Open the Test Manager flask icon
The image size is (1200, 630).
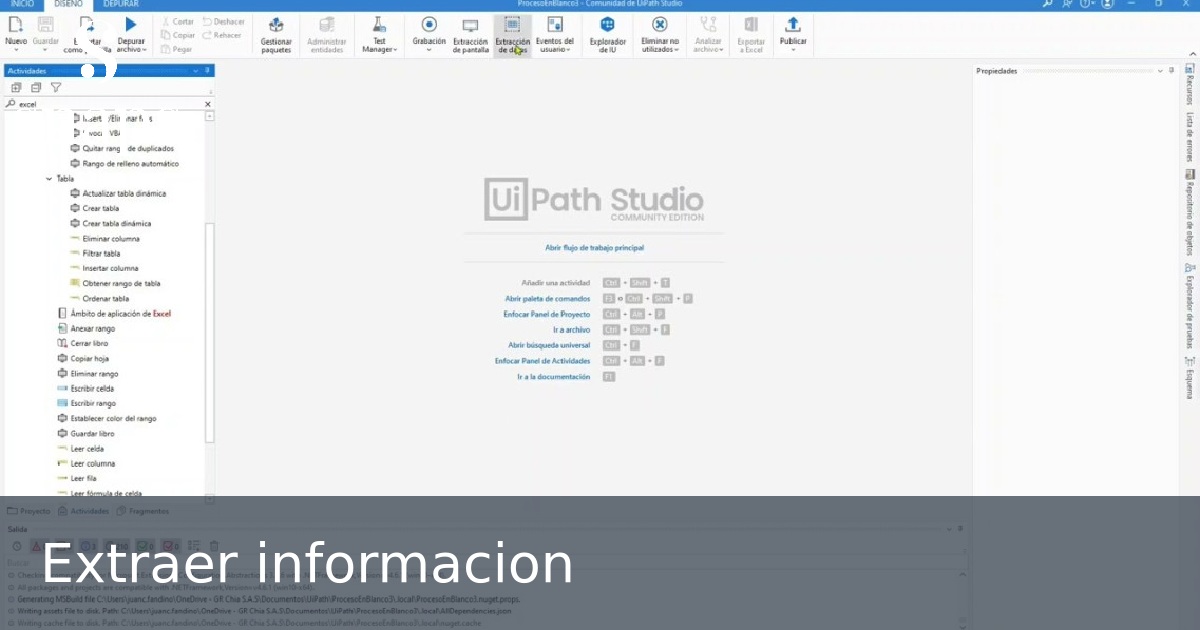point(379,24)
